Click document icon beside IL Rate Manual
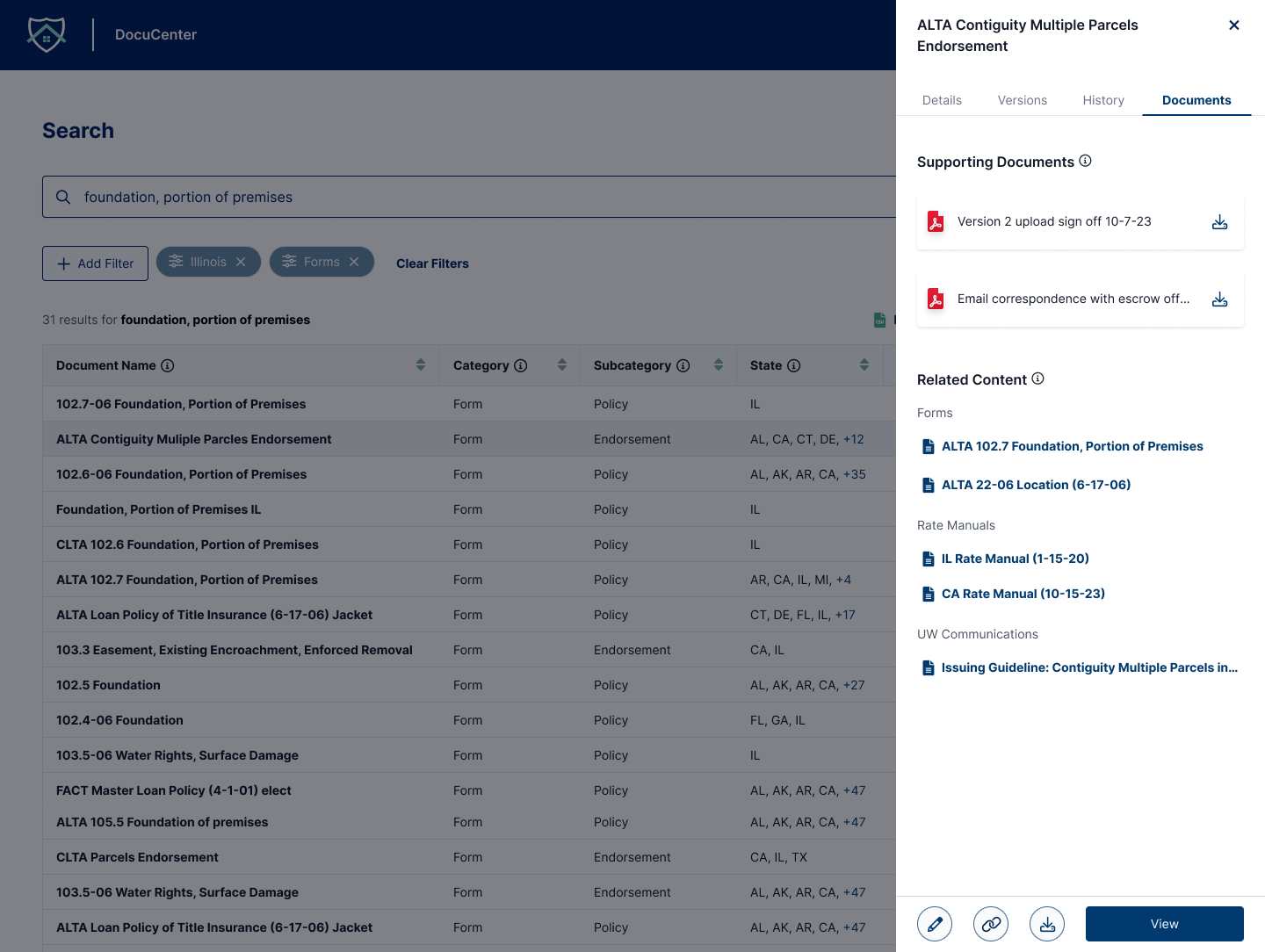The image size is (1265, 952). coord(928,559)
